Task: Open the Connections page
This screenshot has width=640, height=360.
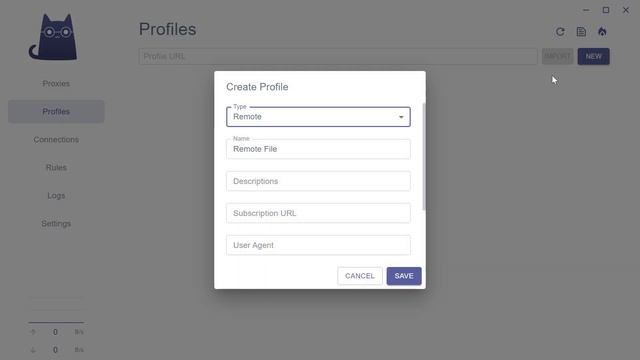Action: [x=56, y=140]
